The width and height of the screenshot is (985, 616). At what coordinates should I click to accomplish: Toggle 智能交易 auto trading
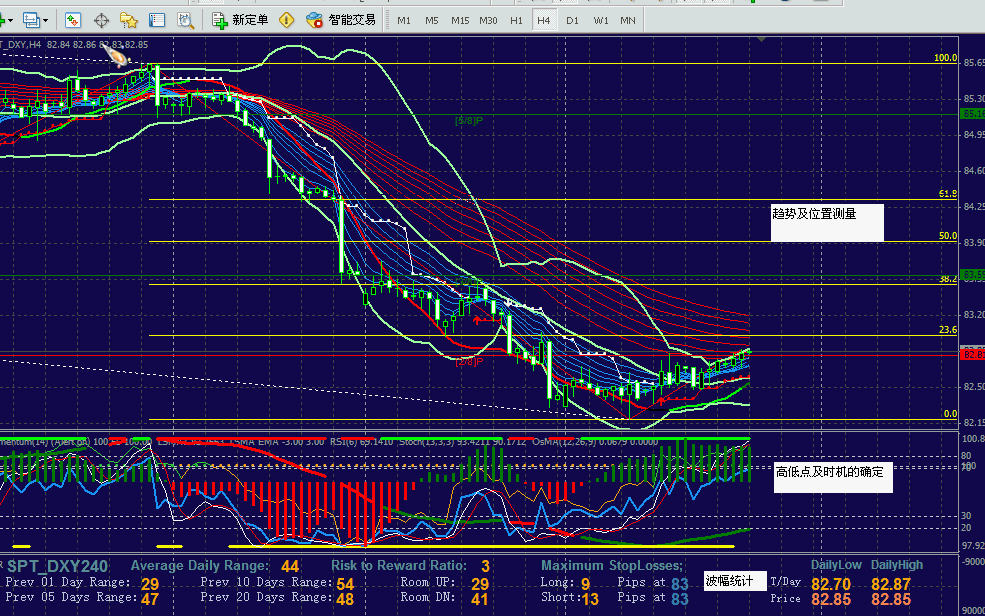click(x=340, y=20)
